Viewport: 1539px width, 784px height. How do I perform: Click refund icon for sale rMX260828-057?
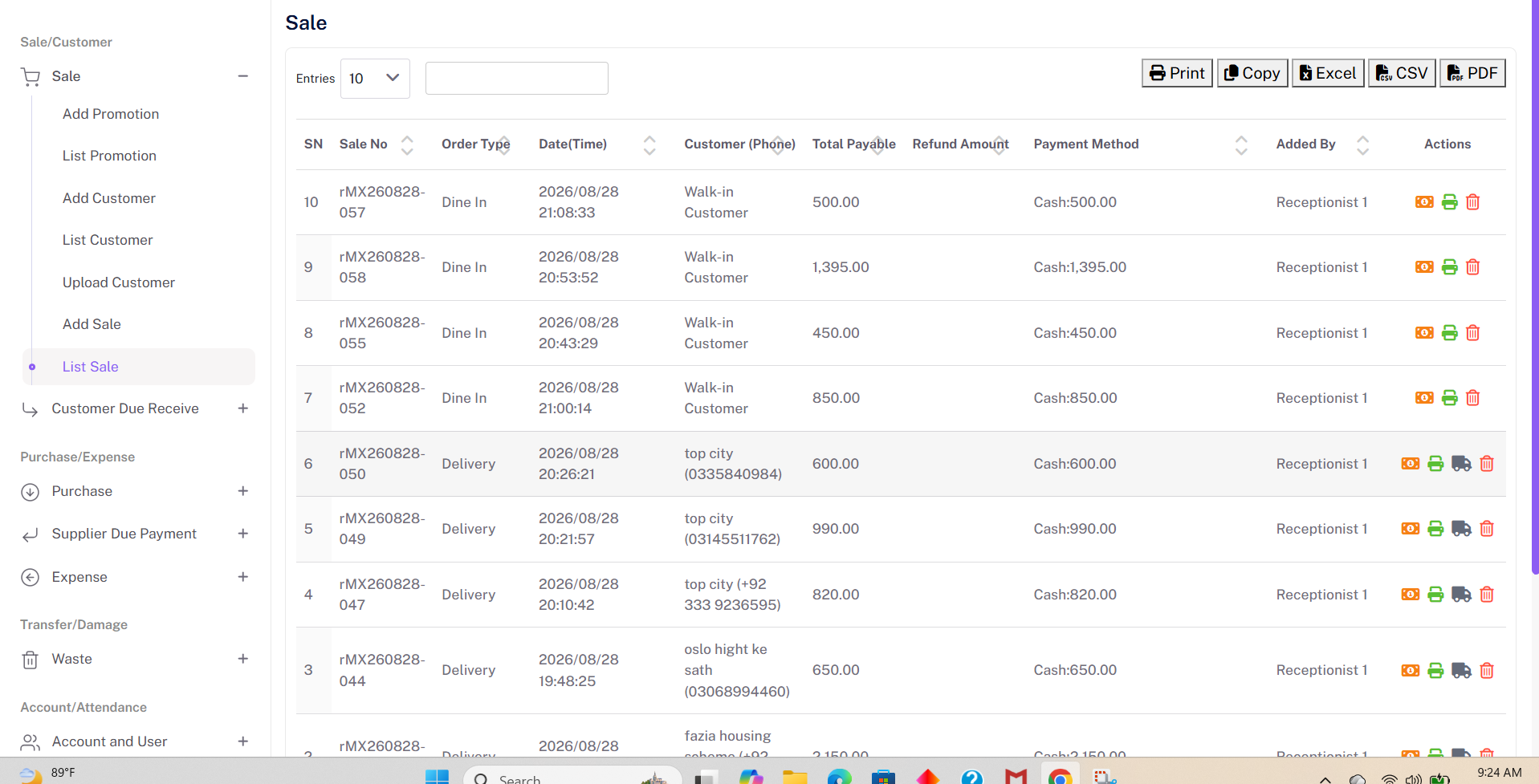(1424, 202)
